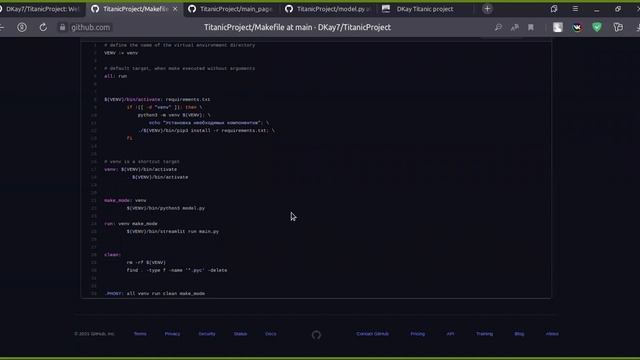Click the 'venv is a shortcut target' comment

142,162
